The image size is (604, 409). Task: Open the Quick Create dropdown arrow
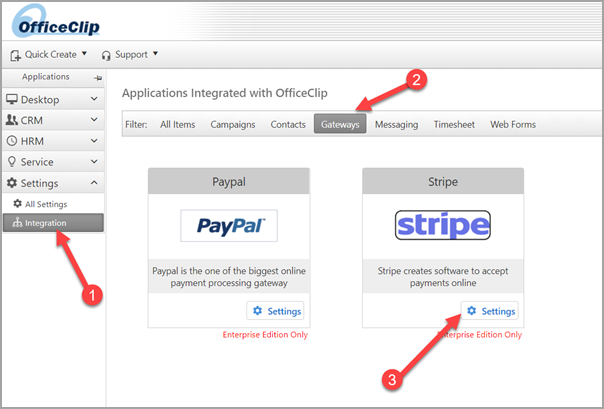click(x=84, y=54)
